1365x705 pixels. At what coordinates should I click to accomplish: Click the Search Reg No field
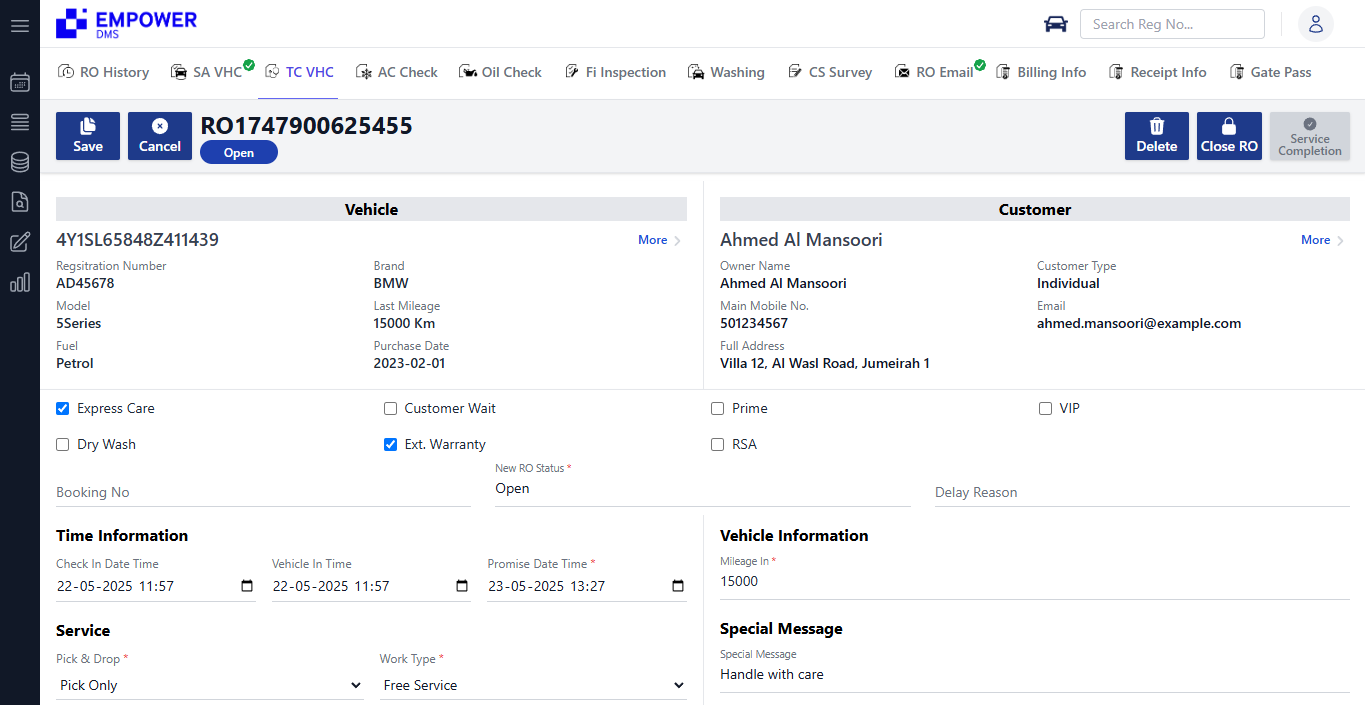1171,24
